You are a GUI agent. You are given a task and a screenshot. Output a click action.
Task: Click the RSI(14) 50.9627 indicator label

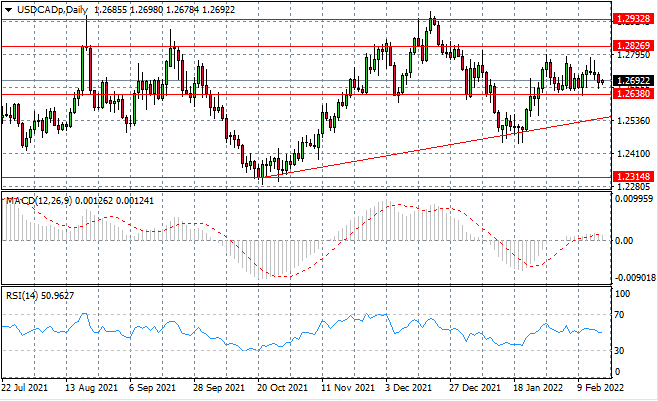pyautogui.click(x=40, y=296)
